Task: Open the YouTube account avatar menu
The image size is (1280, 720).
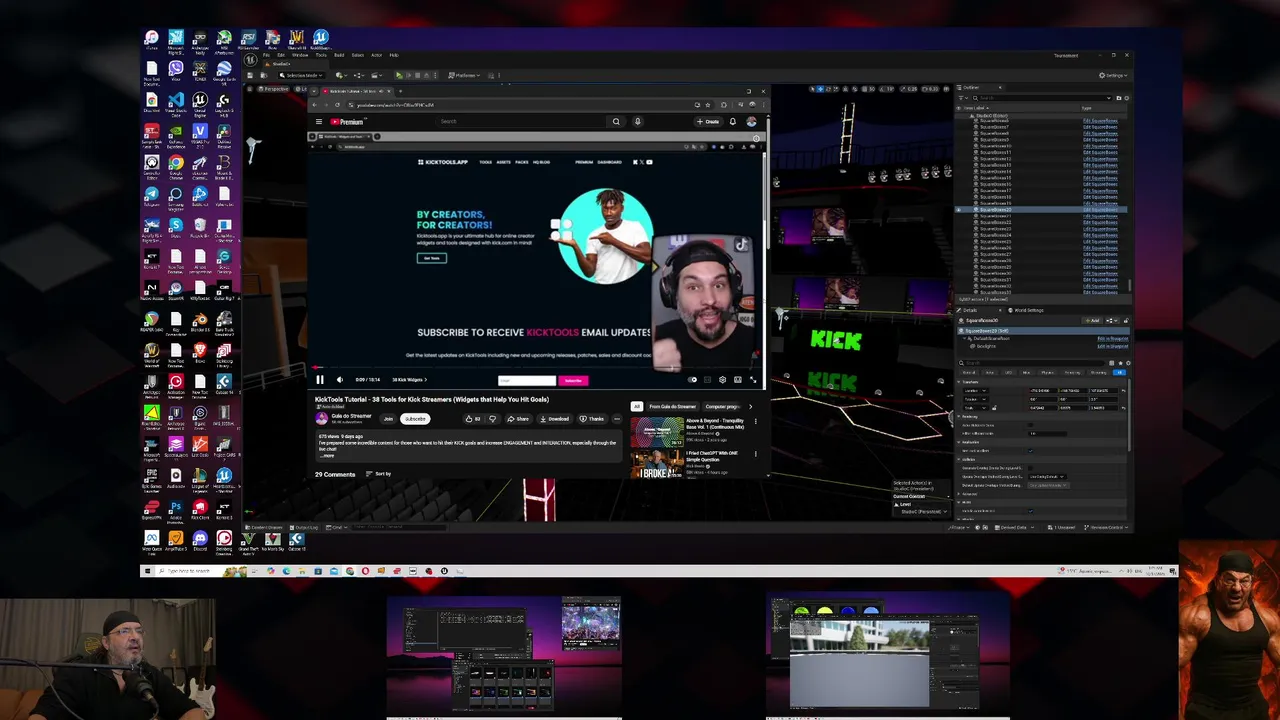Action: [x=751, y=121]
